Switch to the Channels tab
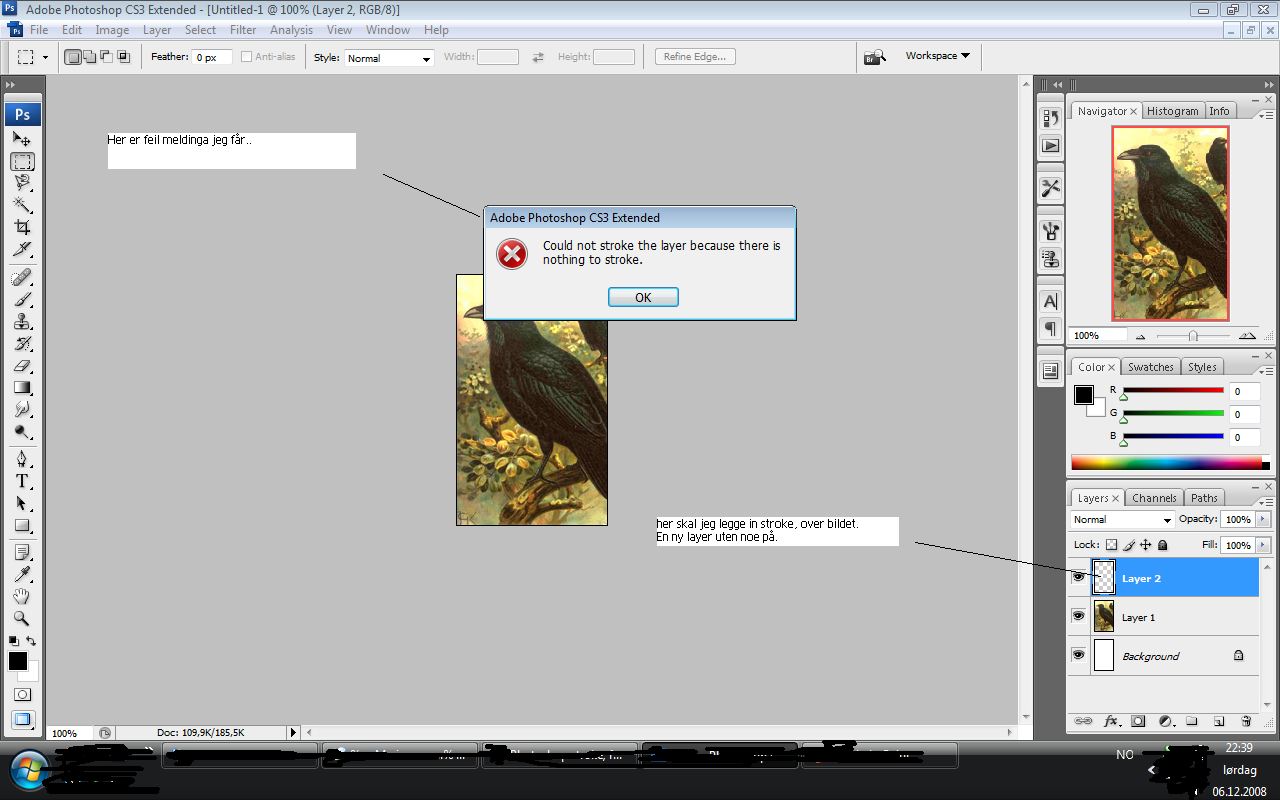 tap(1154, 498)
